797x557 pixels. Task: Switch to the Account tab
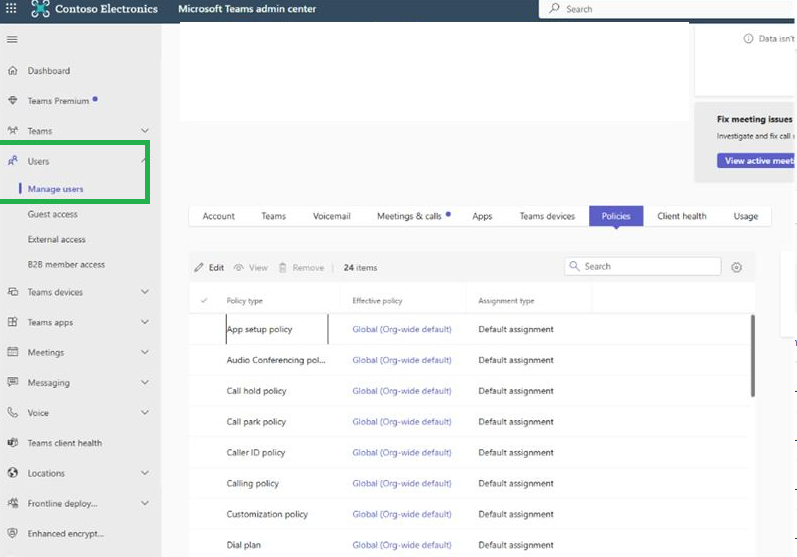pos(219,216)
